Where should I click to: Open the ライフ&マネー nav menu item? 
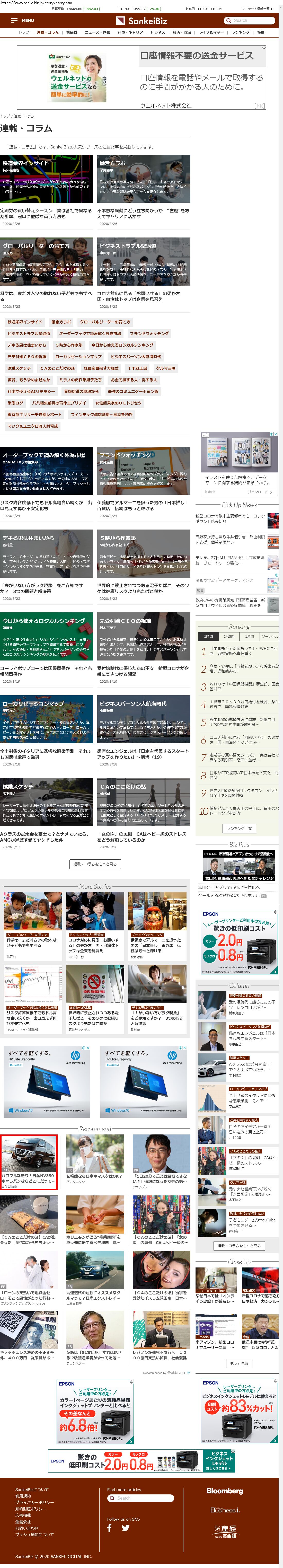point(210,32)
